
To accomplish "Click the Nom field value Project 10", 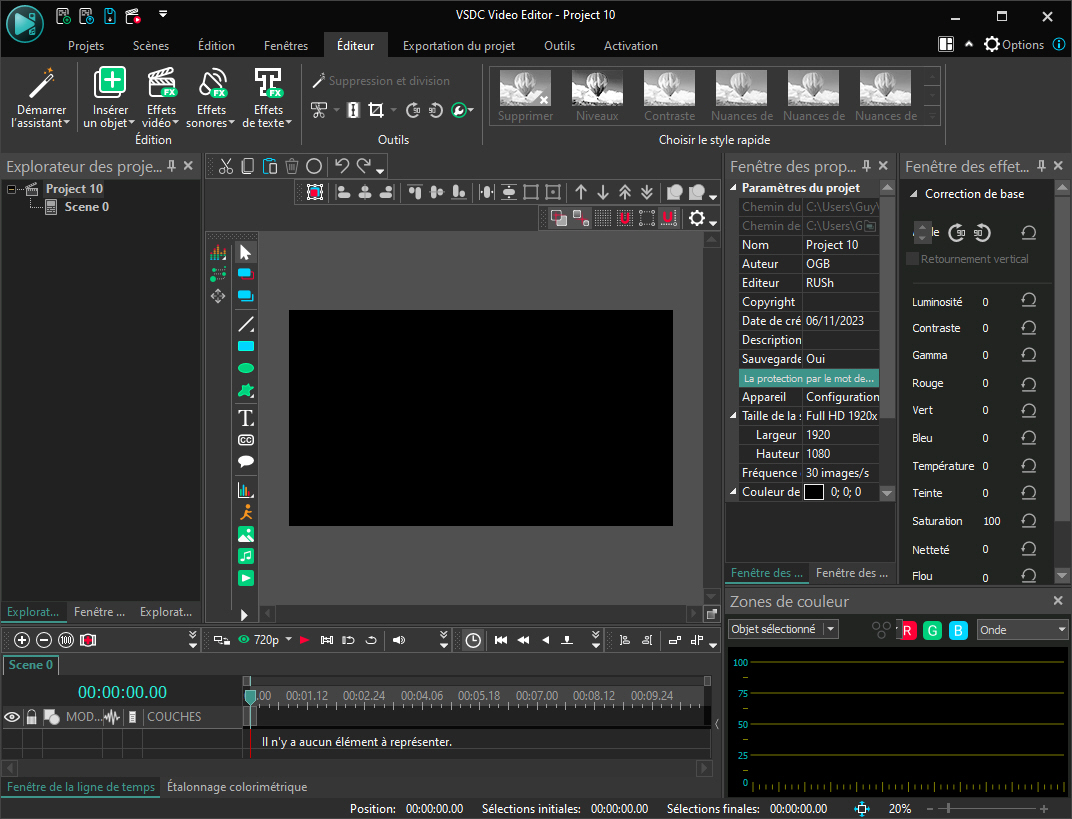I will click(x=841, y=245).
